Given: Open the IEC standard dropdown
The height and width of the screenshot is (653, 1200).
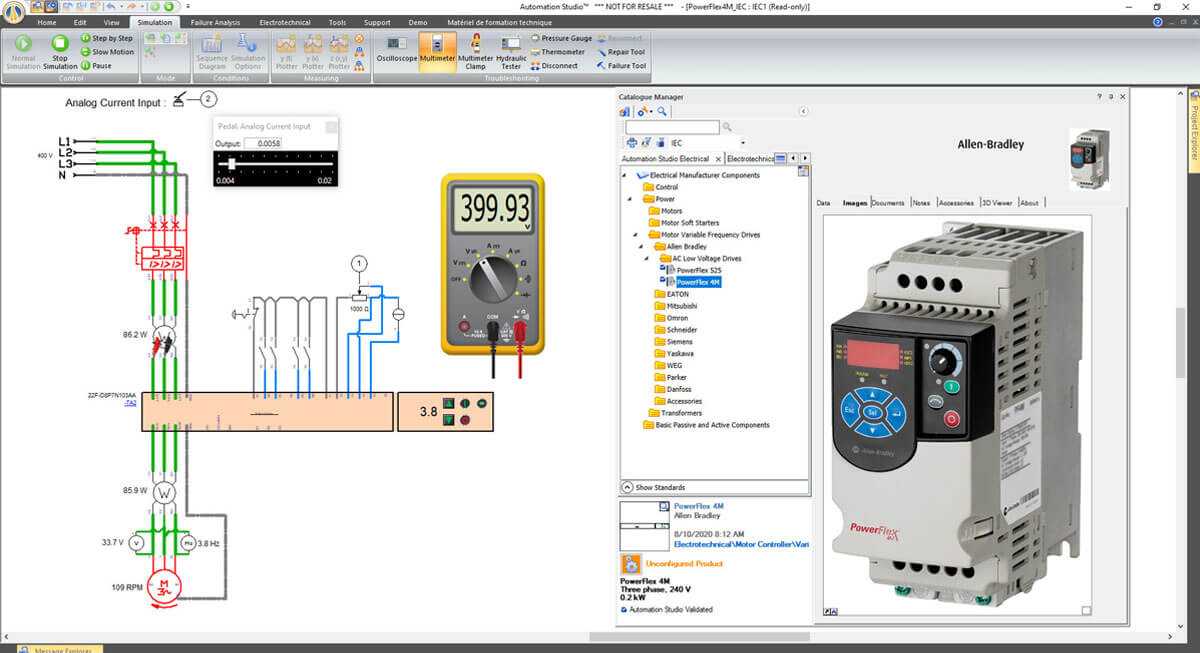Looking at the screenshot, I should point(741,143).
